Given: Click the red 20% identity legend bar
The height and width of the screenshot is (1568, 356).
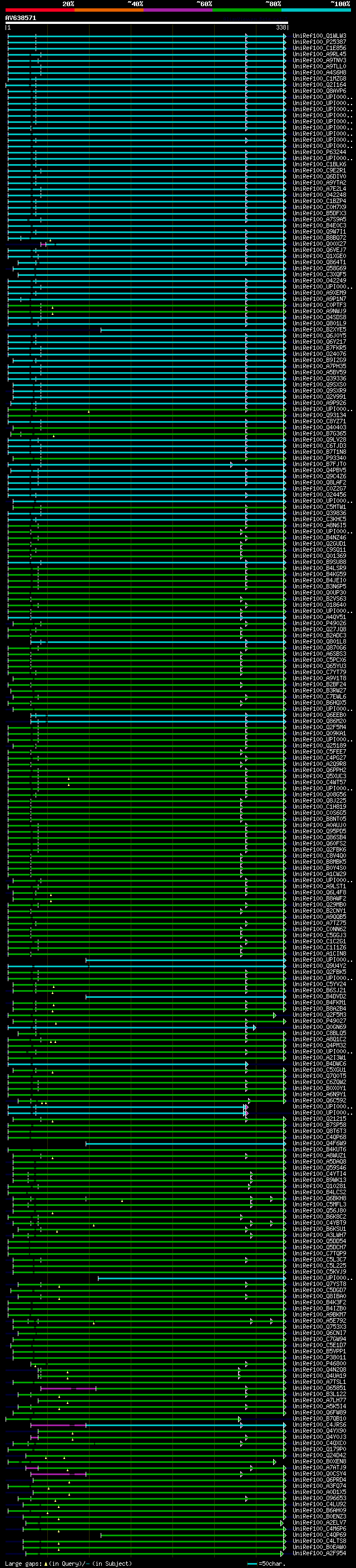Looking at the screenshot, I should pos(40,10).
